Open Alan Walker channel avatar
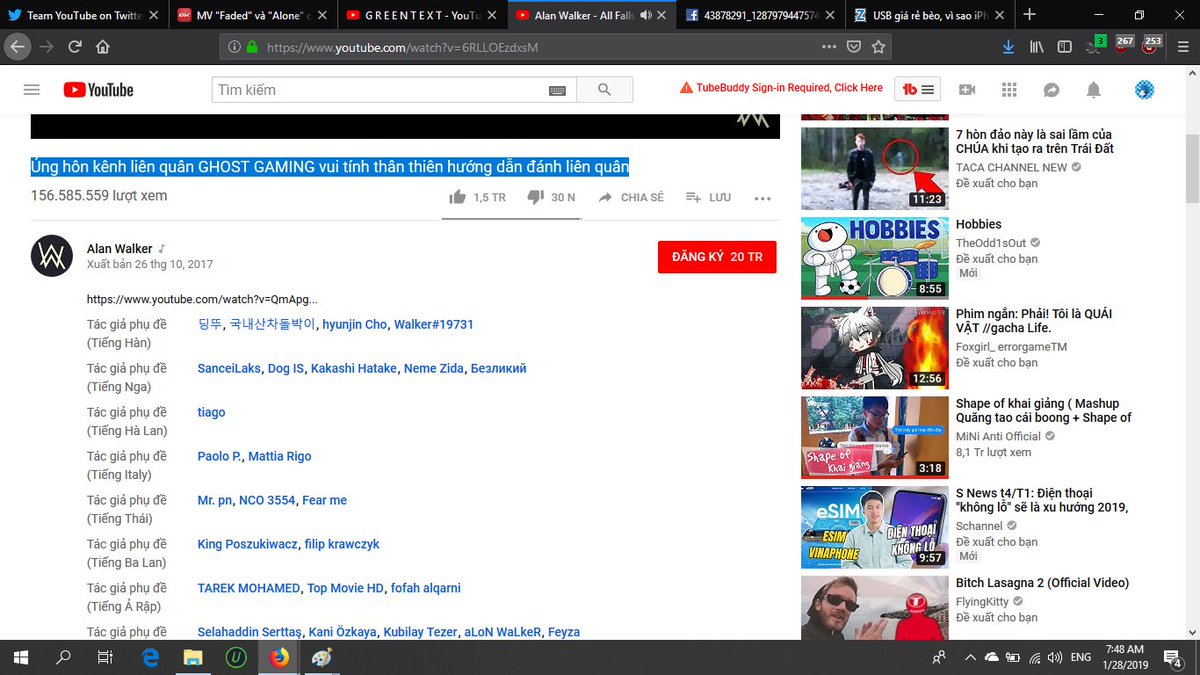The image size is (1200, 675). tap(51, 256)
